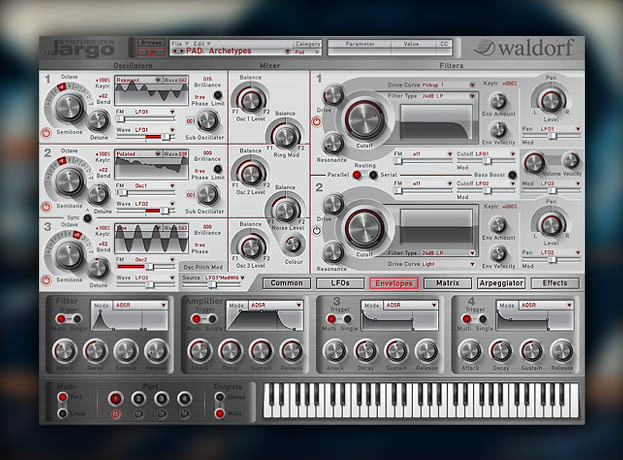Toggle the oscillator Sync switch
This screenshot has height=460, width=623.
pyautogui.click(x=87, y=218)
